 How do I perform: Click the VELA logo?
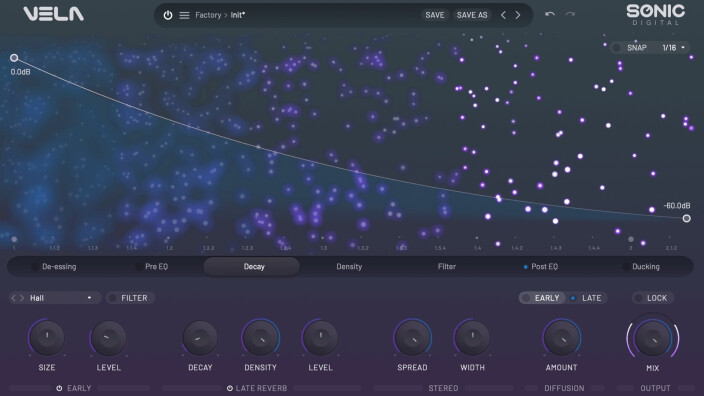pyautogui.click(x=54, y=14)
